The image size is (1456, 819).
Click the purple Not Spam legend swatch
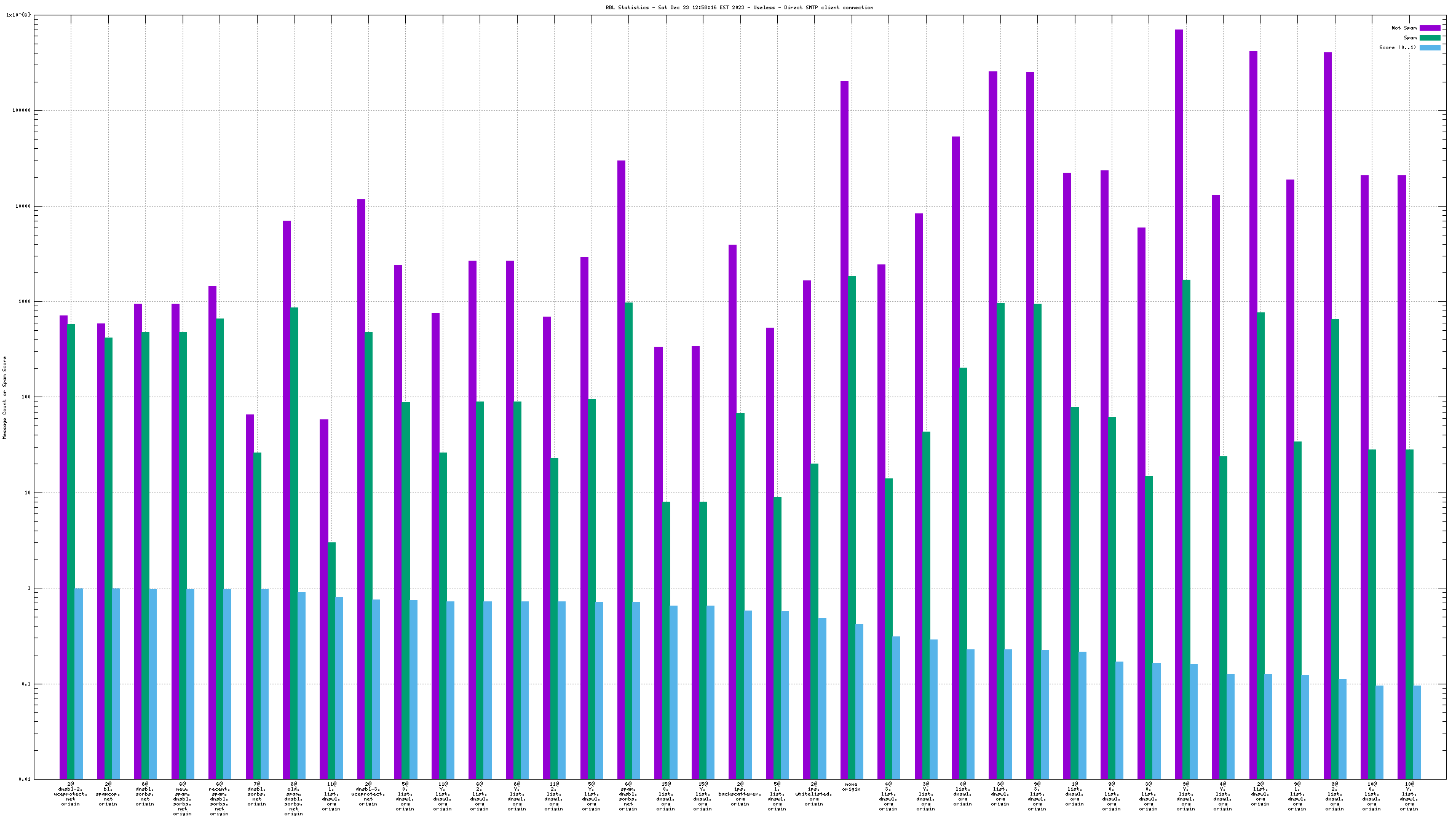[1430, 28]
